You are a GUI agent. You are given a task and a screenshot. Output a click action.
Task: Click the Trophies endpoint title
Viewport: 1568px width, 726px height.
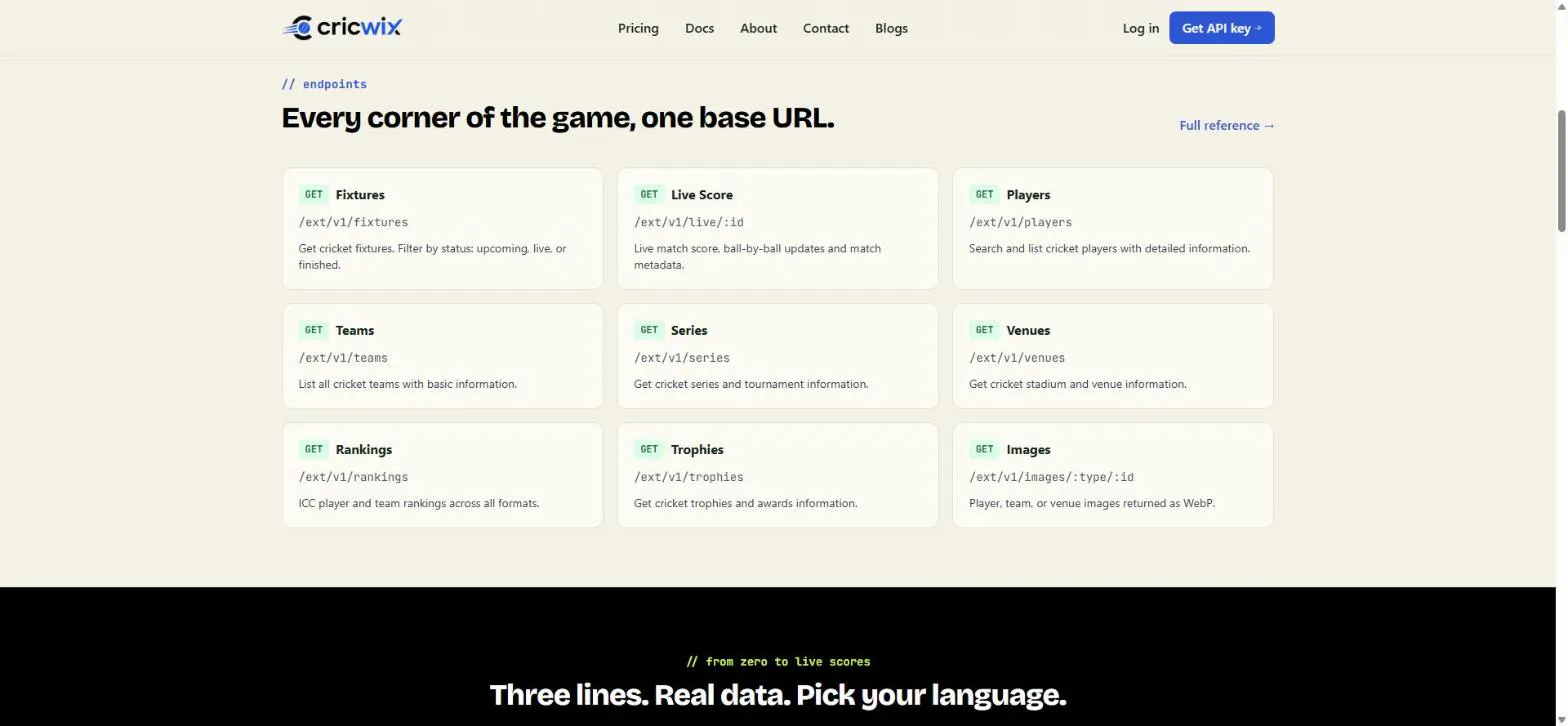pyautogui.click(x=697, y=450)
